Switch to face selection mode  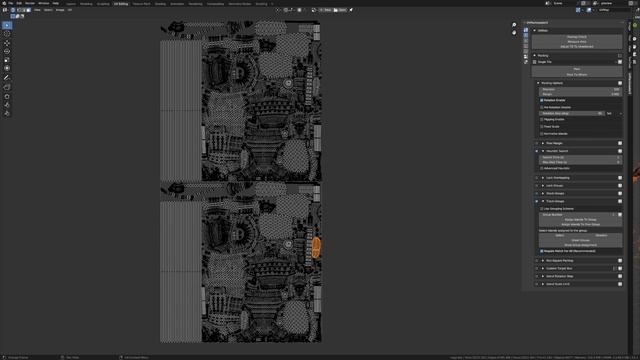pyautogui.click(x=28, y=10)
